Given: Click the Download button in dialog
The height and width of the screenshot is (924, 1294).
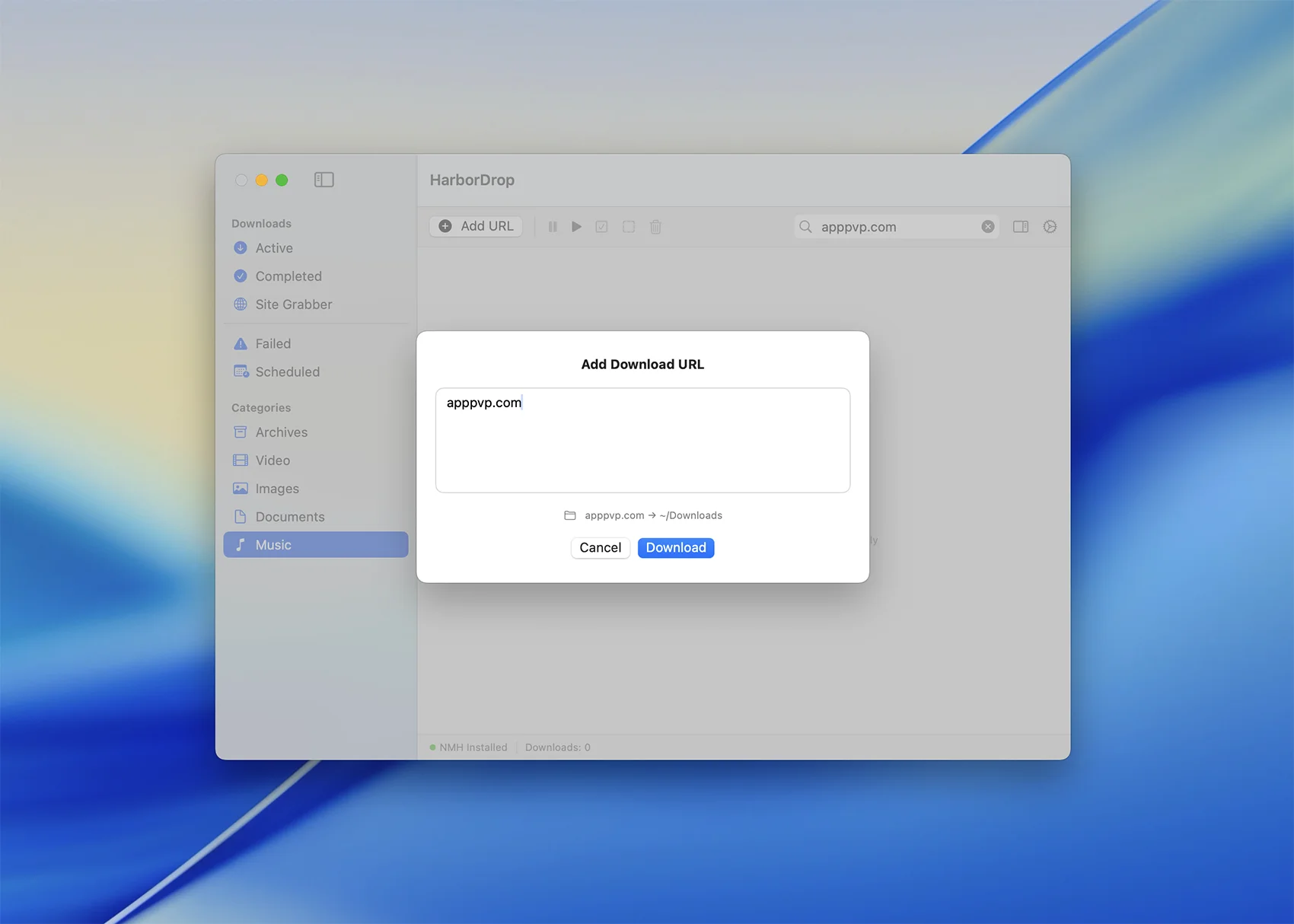Looking at the screenshot, I should [x=675, y=547].
